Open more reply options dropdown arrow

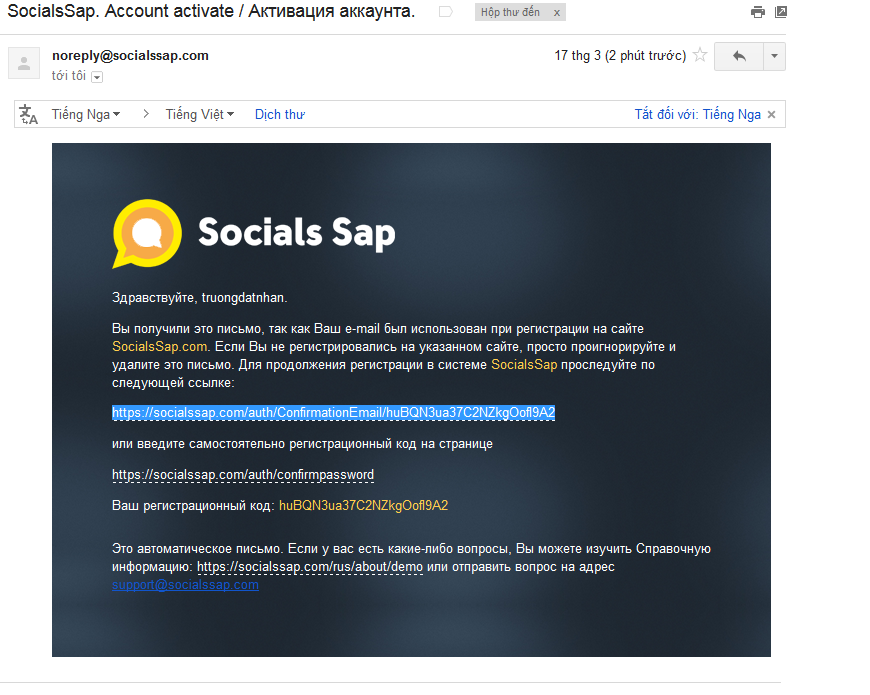[775, 56]
